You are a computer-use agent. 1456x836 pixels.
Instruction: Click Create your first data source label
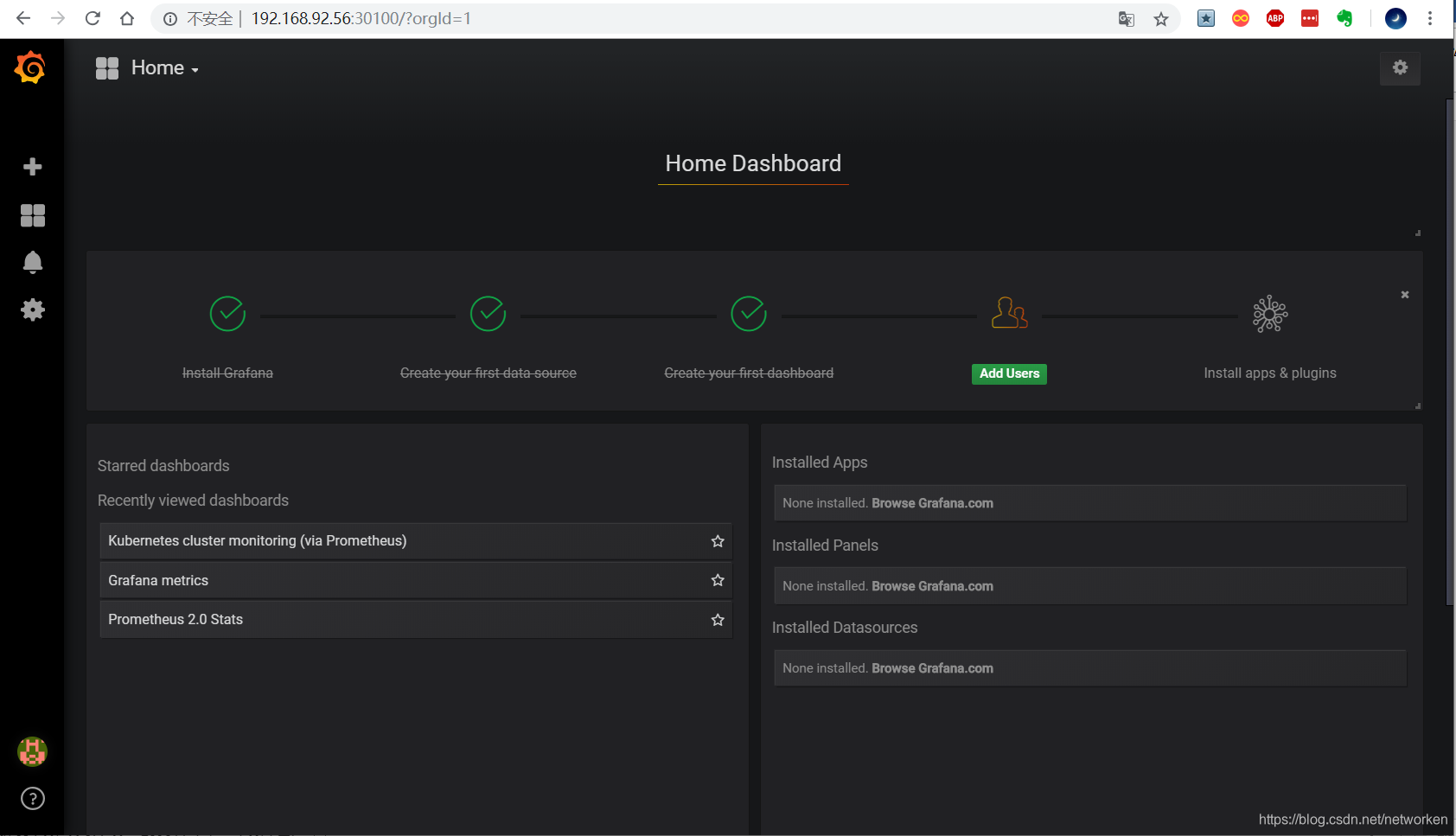pyautogui.click(x=488, y=373)
